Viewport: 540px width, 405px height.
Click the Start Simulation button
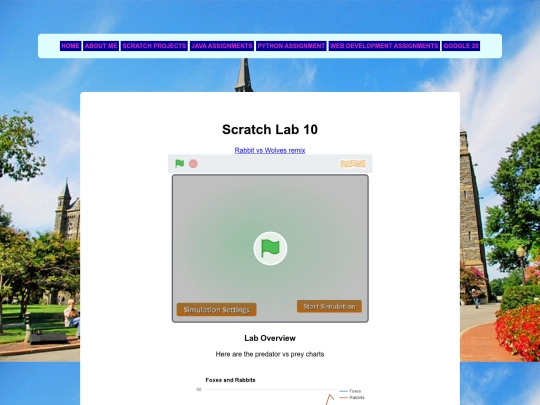tap(329, 306)
